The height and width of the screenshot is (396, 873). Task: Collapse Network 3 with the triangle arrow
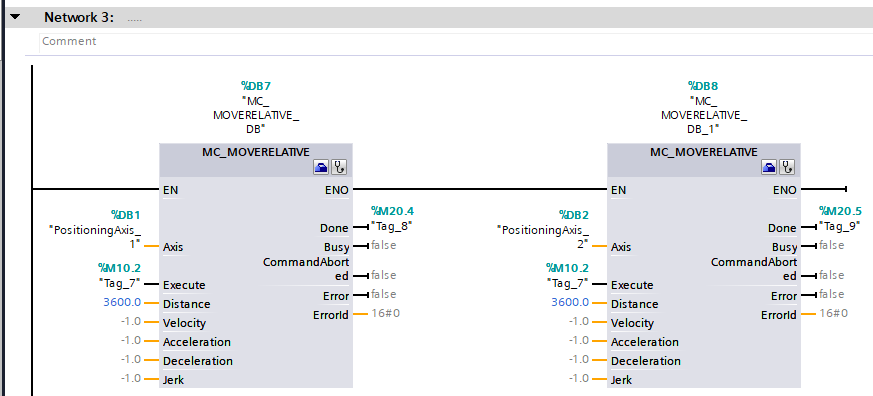[x=14, y=17]
